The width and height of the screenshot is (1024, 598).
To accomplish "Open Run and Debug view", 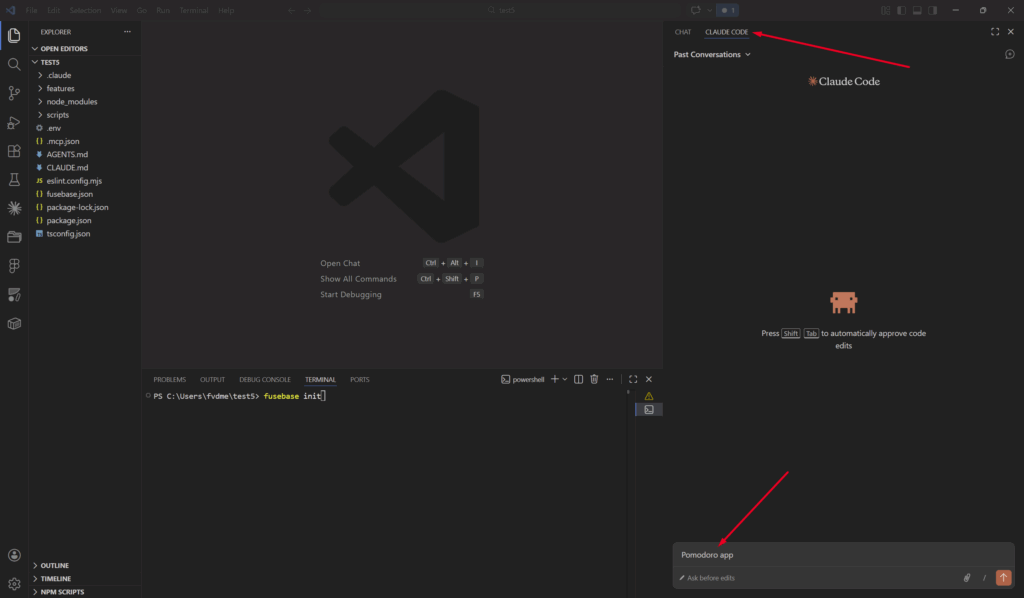I will tap(14, 122).
